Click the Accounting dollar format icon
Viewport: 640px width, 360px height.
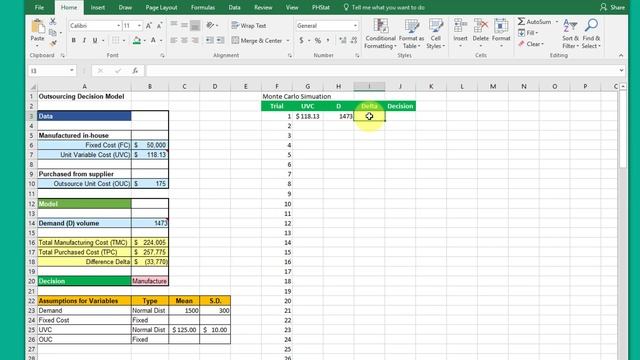click(301, 40)
